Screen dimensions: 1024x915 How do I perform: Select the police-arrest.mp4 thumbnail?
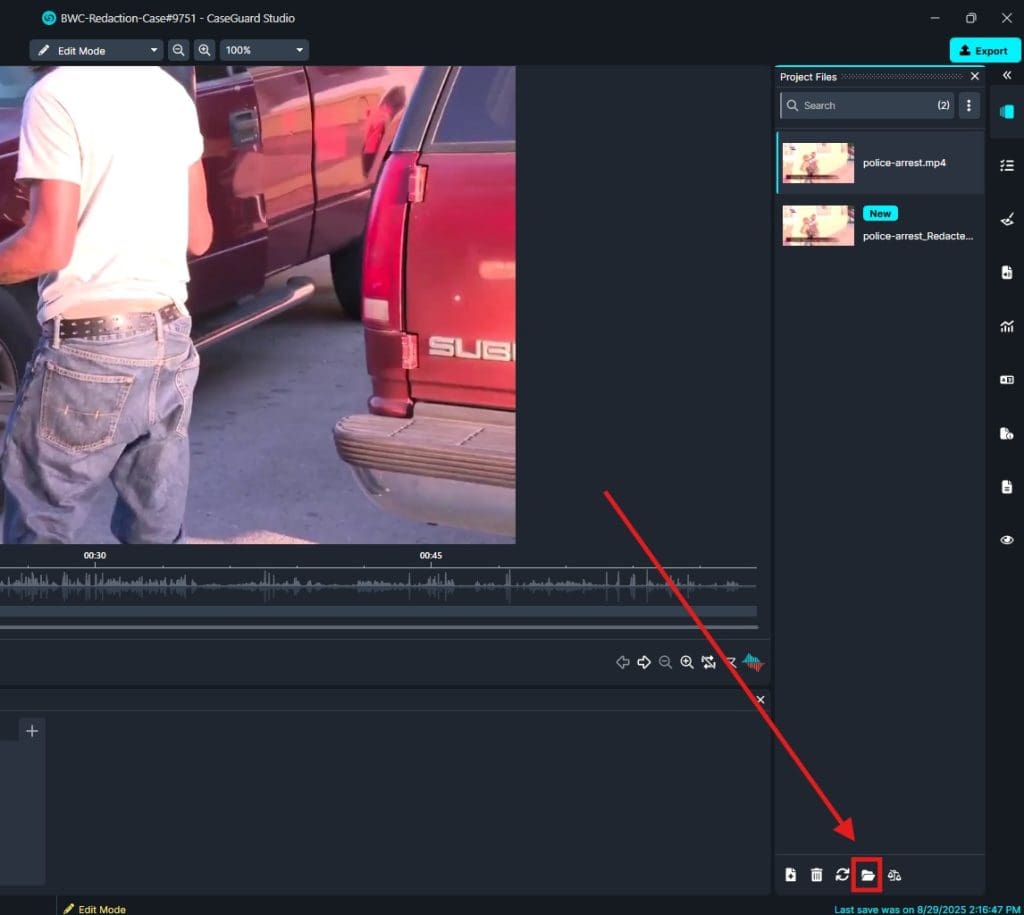coord(818,163)
